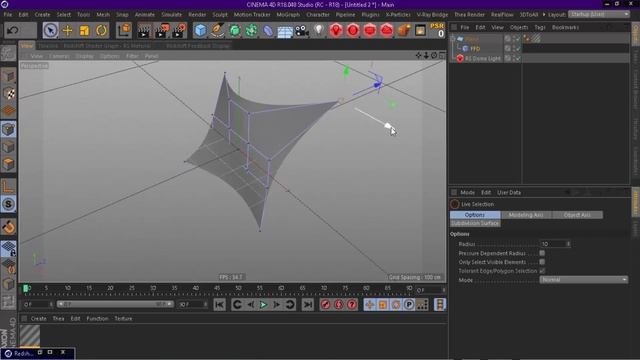Viewport: 640px width, 360px height.
Task: Click the red Redshift cloud icon
Action: [387, 30]
